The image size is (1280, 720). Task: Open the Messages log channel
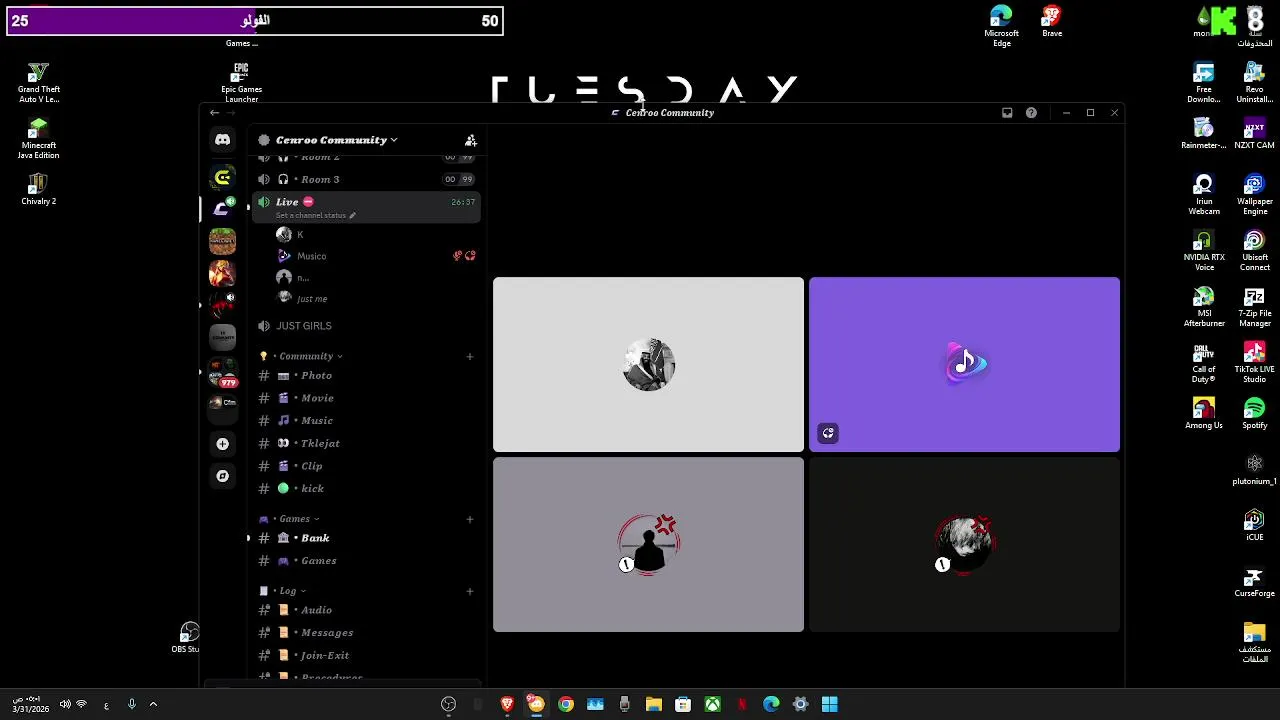pyautogui.click(x=366, y=633)
